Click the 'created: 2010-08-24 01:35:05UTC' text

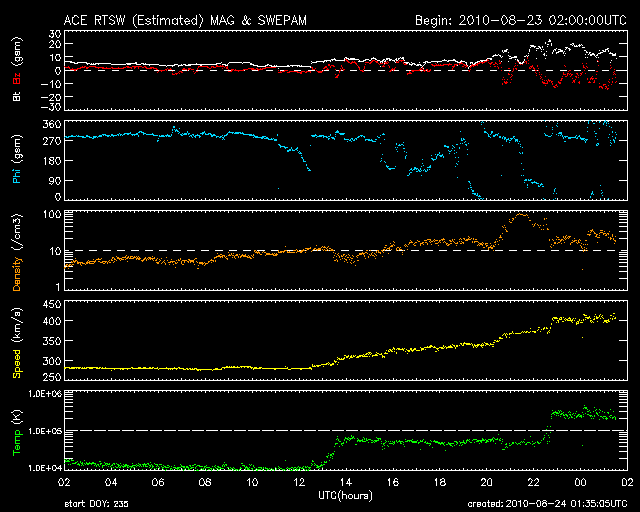click(547, 504)
